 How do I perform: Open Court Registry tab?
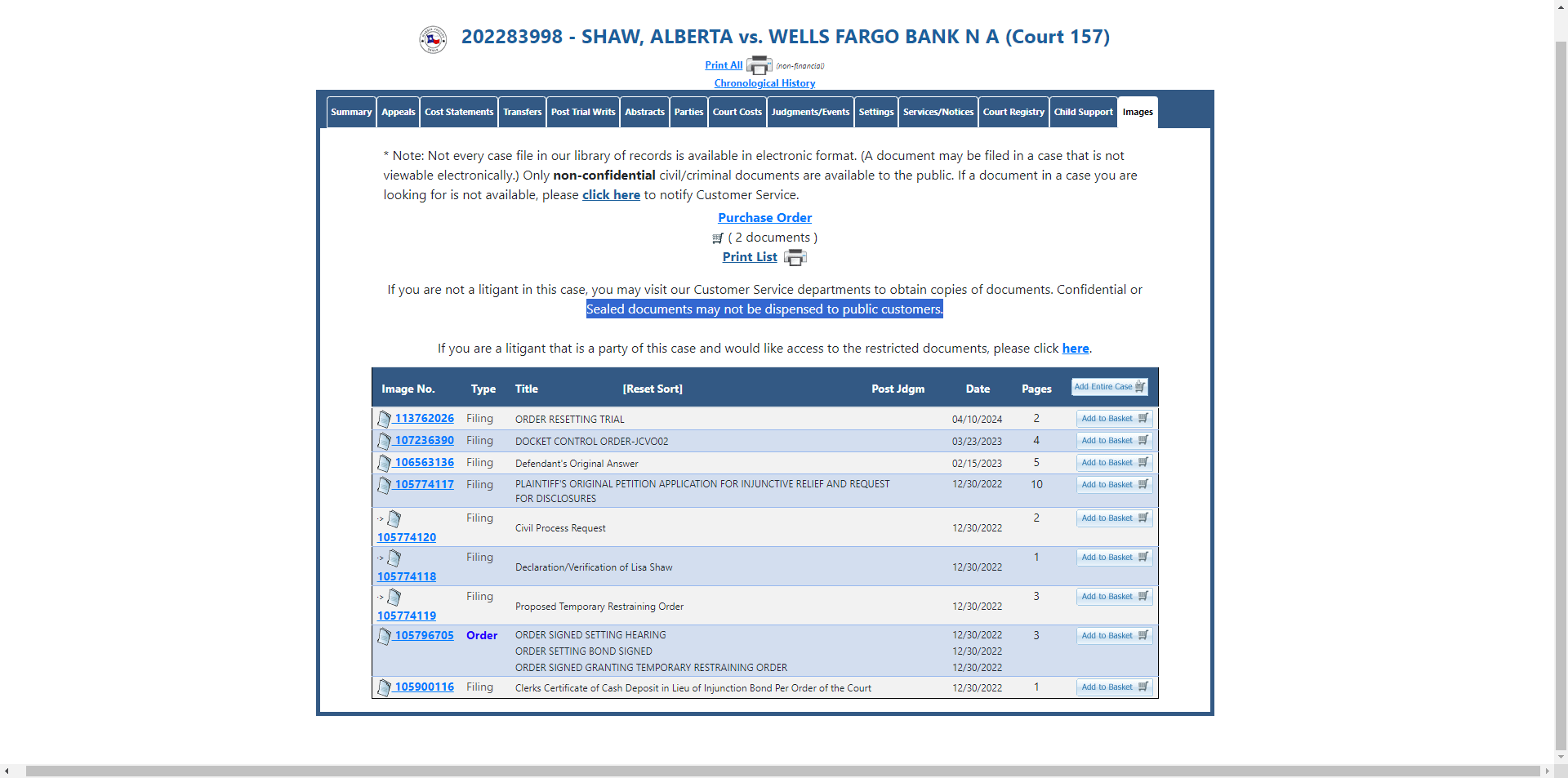(1013, 112)
